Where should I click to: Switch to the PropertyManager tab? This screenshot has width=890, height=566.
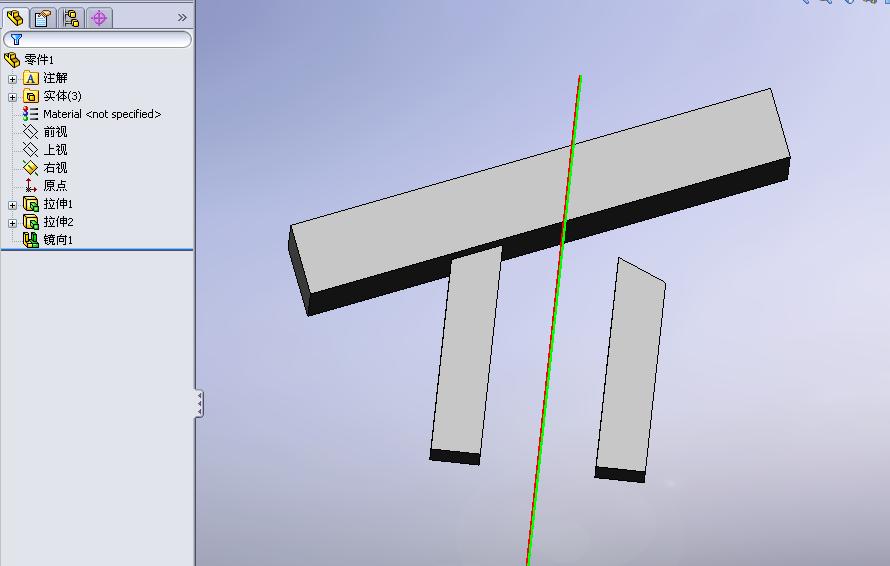click(43, 18)
